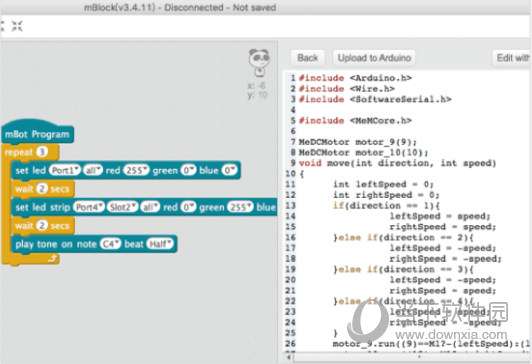Screen dimensions: 532x364
Task: Click the Edit with button
Action: click(x=512, y=58)
